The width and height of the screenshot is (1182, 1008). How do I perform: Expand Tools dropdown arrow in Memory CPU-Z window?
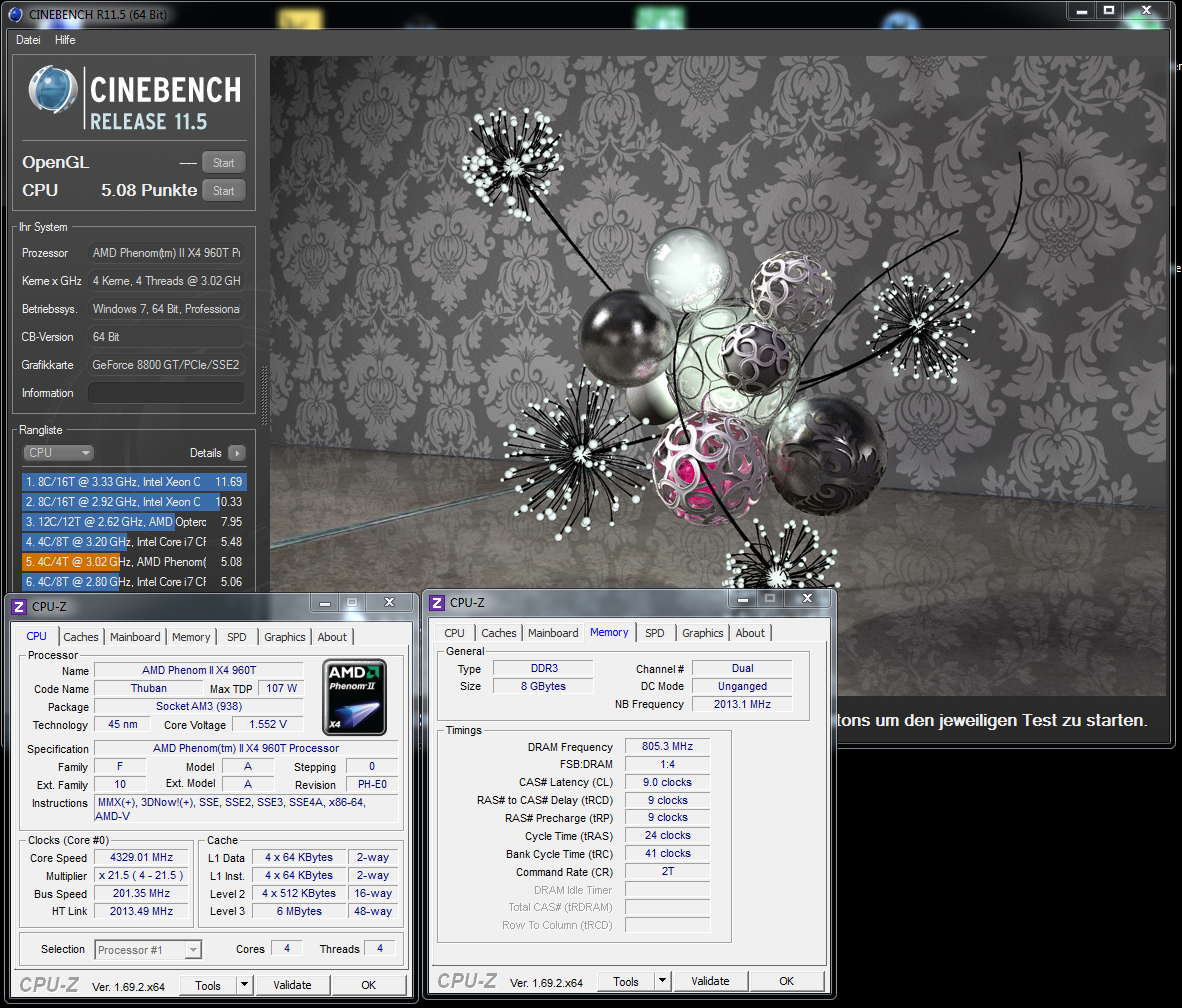(x=663, y=982)
